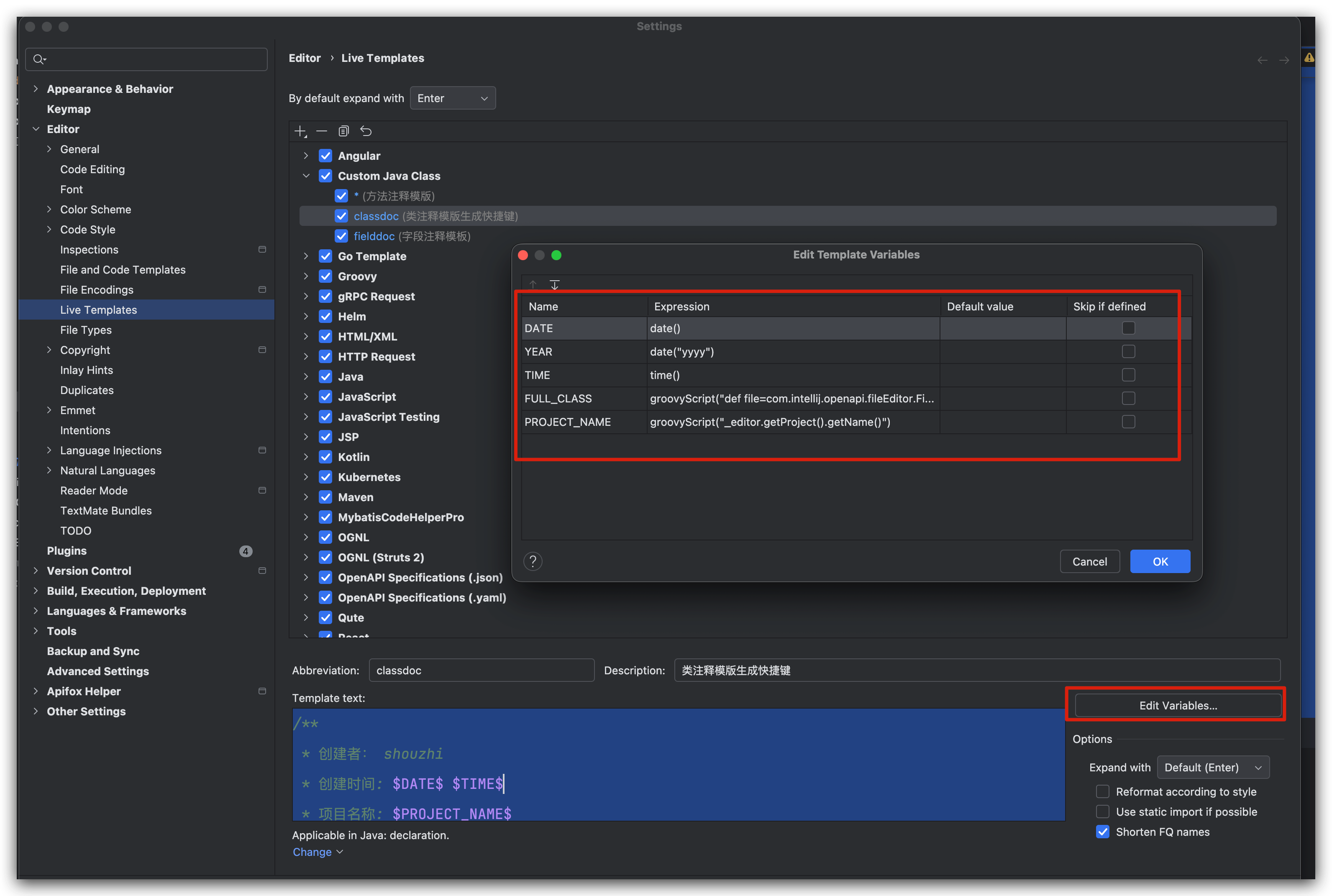Uncheck Shorten FQ names option
The height and width of the screenshot is (896, 1332).
[1102, 832]
